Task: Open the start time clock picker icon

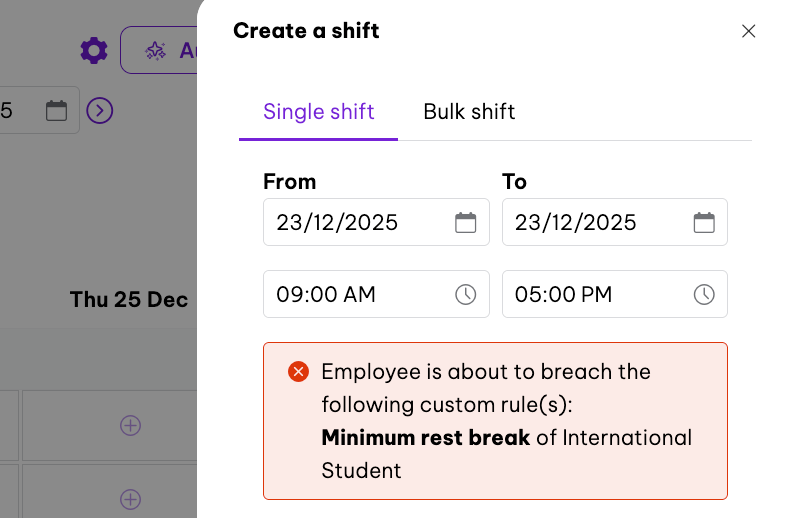Action: (466, 294)
